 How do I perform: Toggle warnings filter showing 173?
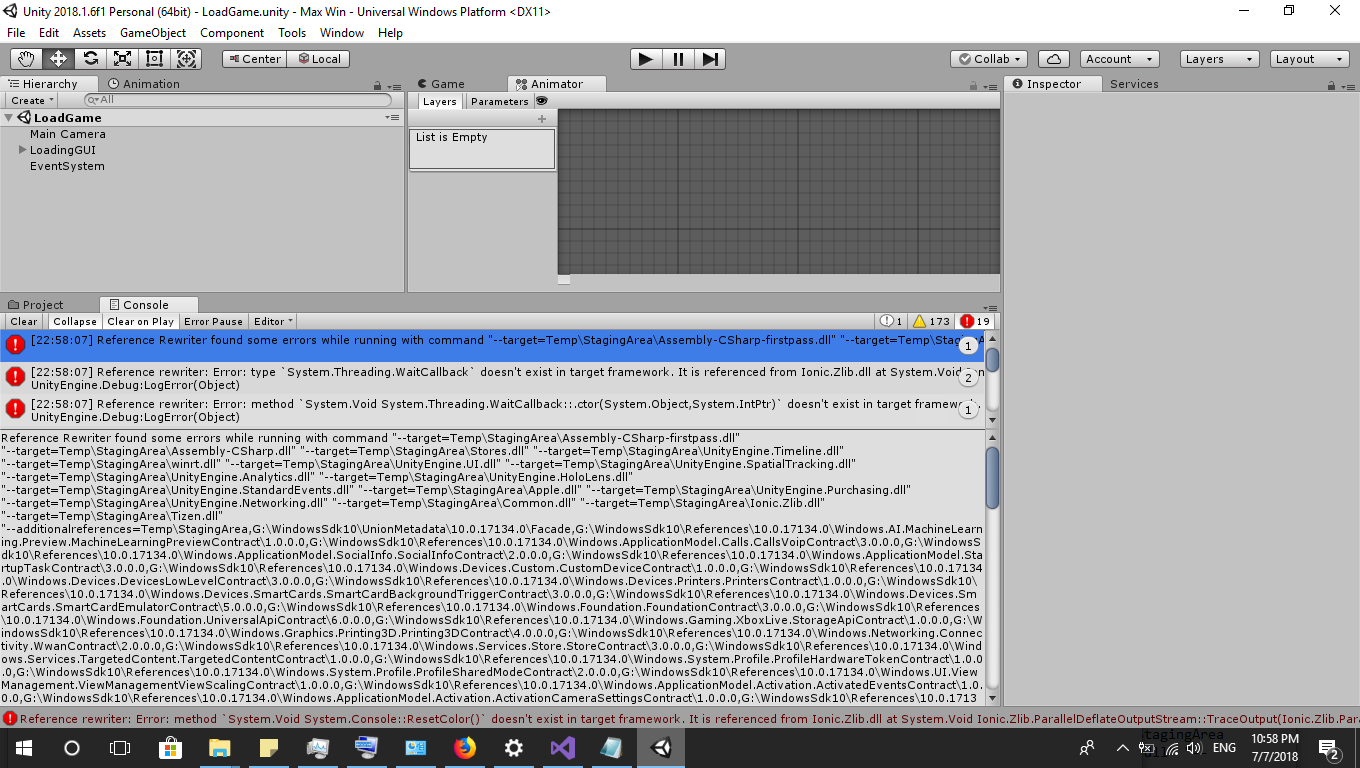click(x=931, y=321)
